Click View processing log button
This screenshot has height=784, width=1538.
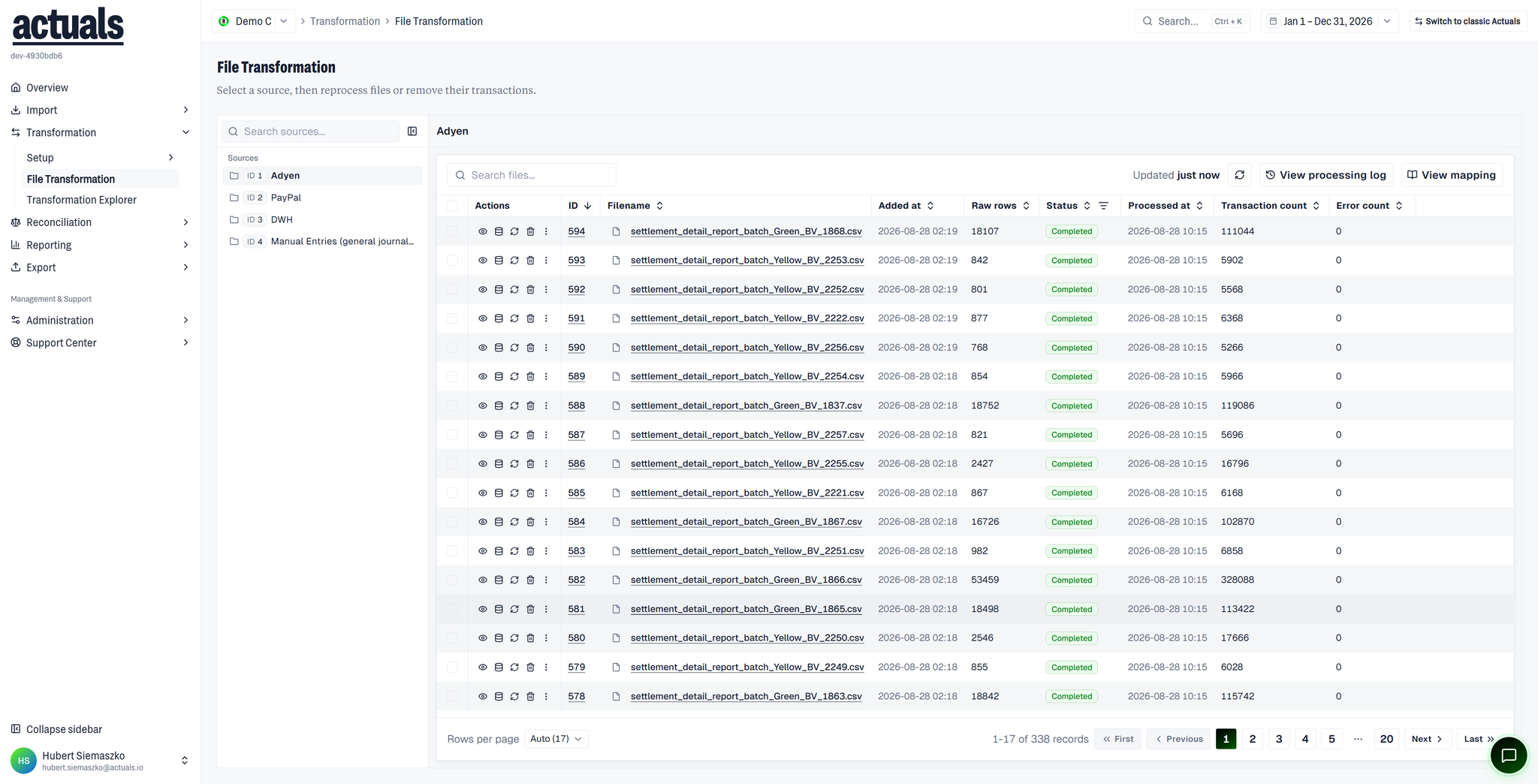(1326, 175)
